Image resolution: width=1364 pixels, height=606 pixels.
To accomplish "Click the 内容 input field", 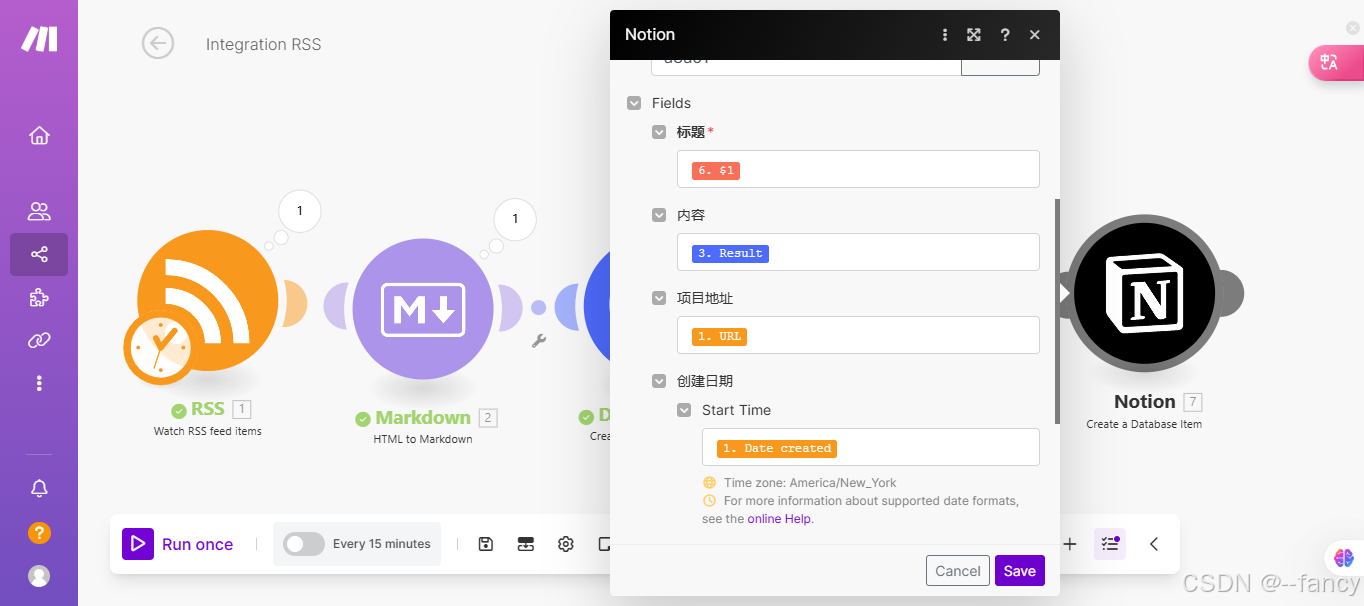I will (x=858, y=252).
